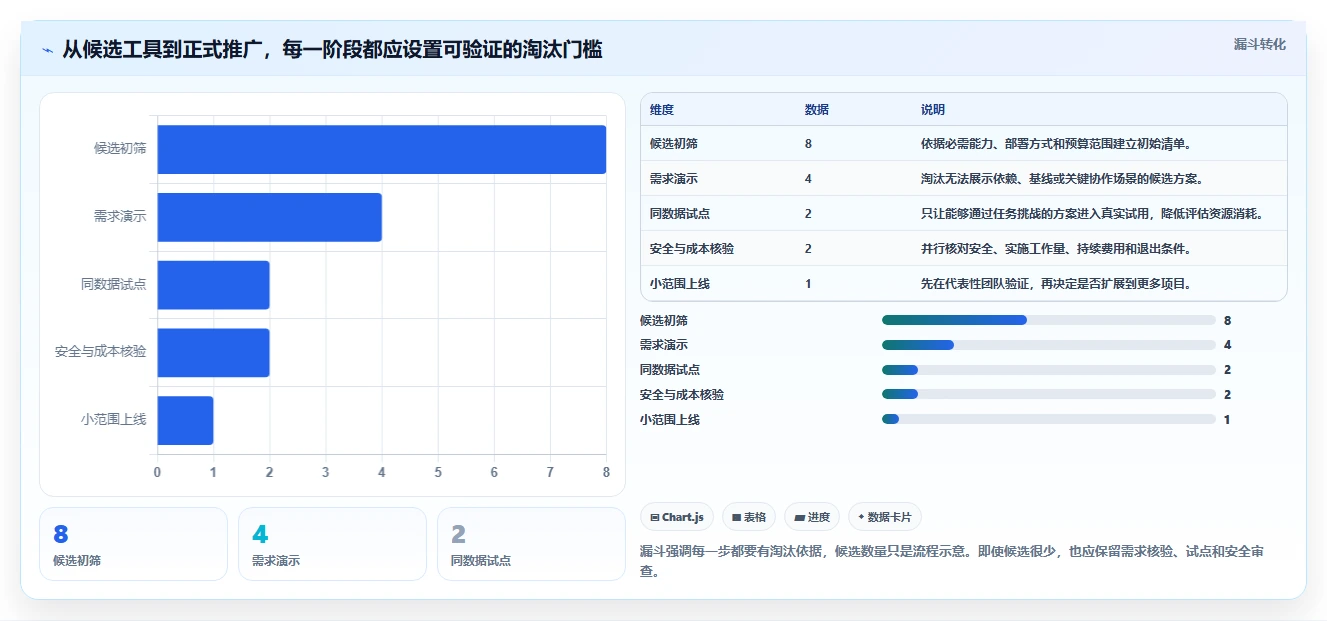Click the 小范围上线 bar in the chart

185,420
